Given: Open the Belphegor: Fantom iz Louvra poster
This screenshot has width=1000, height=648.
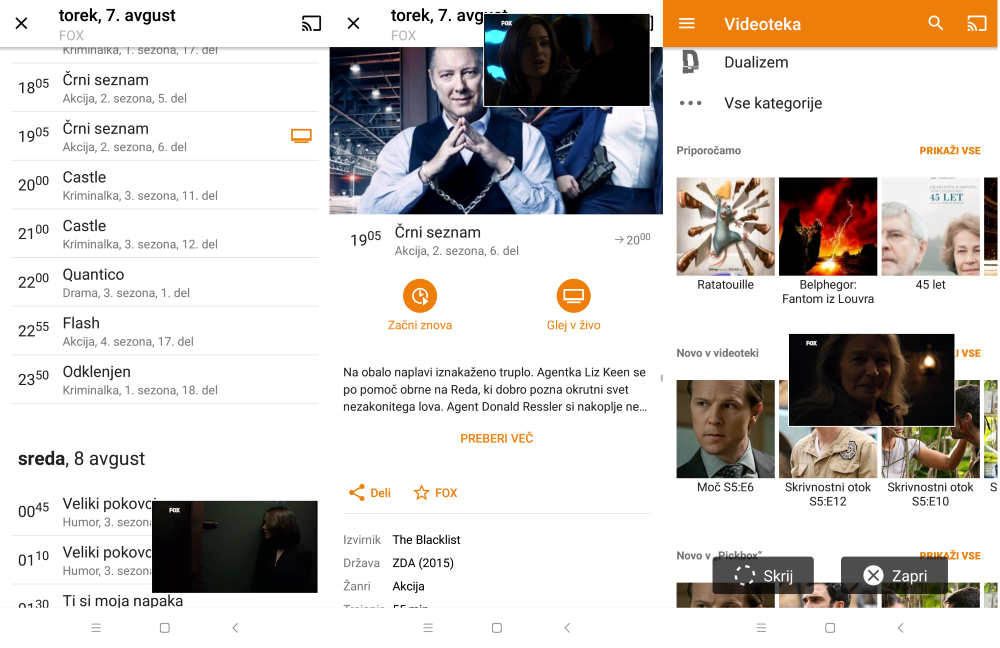Looking at the screenshot, I should (828, 227).
